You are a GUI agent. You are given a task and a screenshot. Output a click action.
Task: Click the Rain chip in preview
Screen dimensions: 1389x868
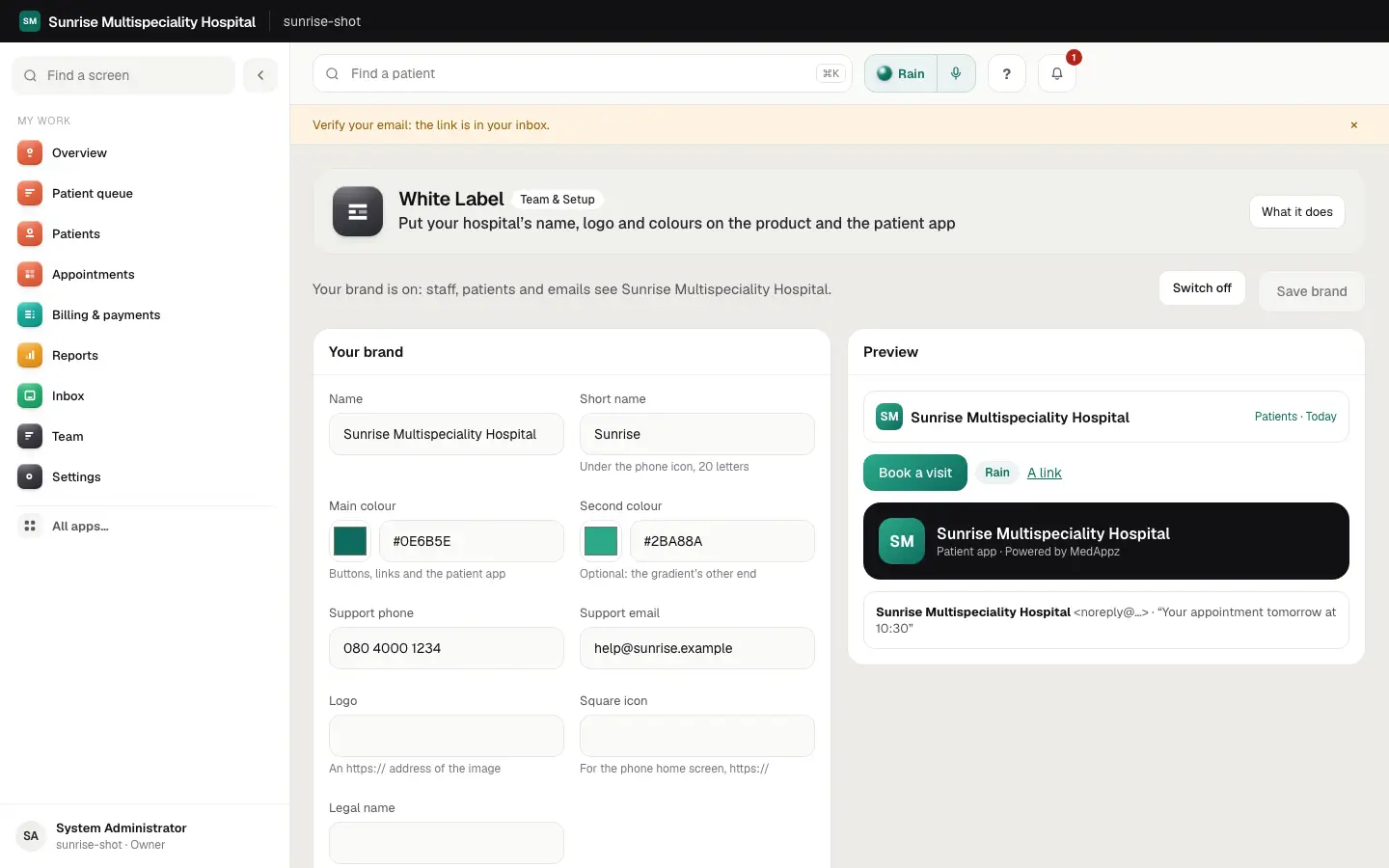997,473
